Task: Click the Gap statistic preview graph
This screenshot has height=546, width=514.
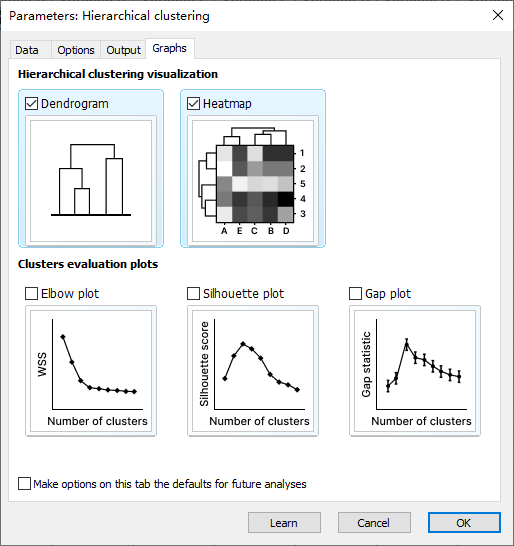Action: point(415,371)
